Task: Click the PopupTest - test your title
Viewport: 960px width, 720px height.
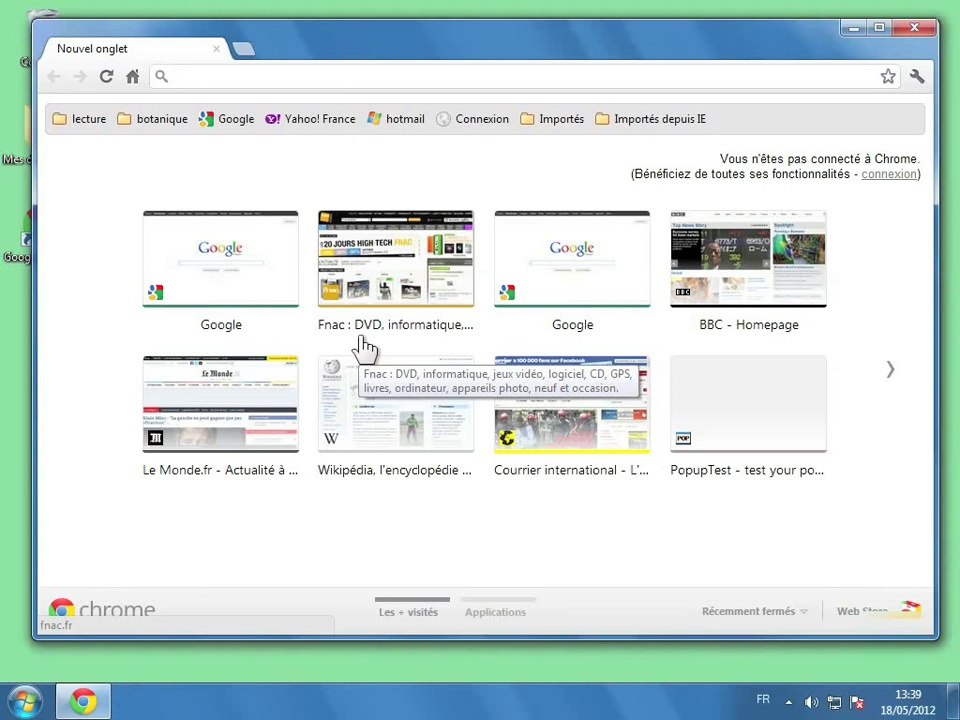Action: 747,470
